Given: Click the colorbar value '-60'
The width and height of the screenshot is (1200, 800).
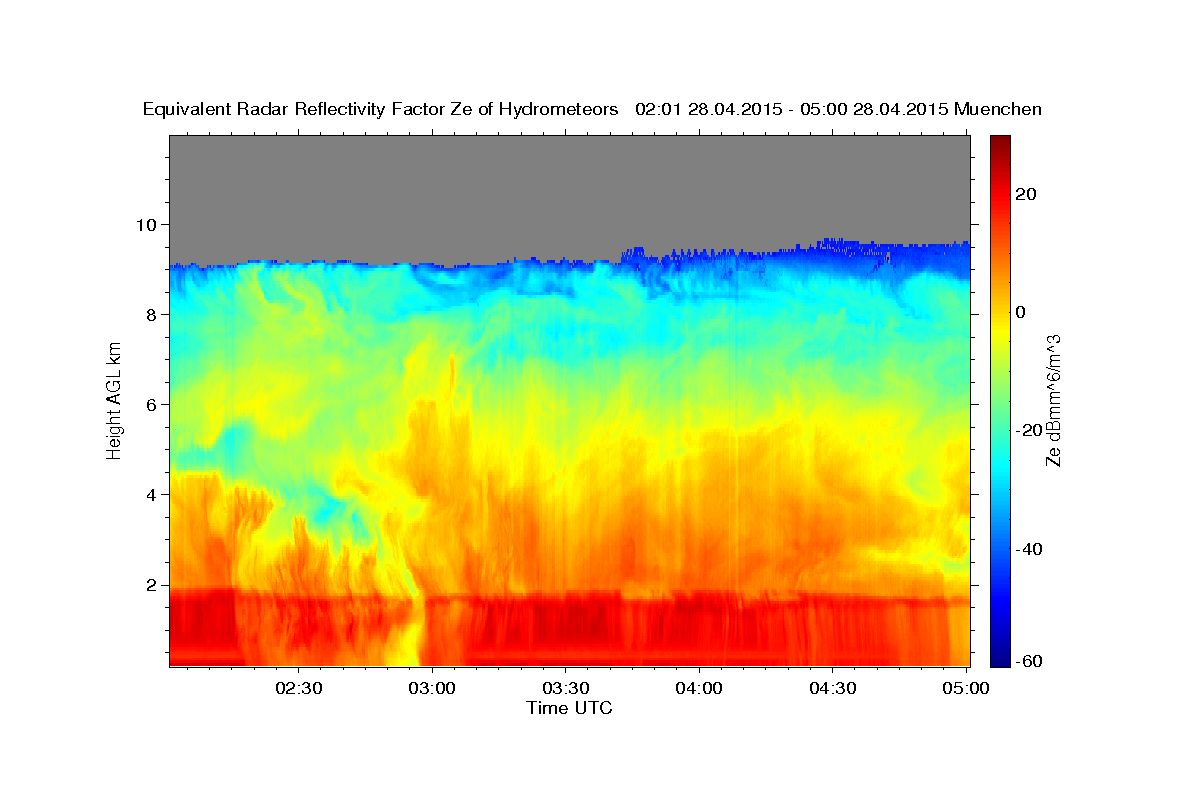Looking at the screenshot, I should tap(1029, 661).
